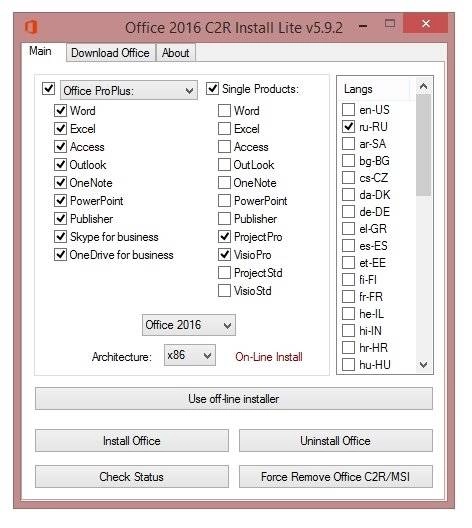The height and width of the screenshot is (528, 472).
Task: Check PowerPoint under Single Products
Action: coord(224,201)
